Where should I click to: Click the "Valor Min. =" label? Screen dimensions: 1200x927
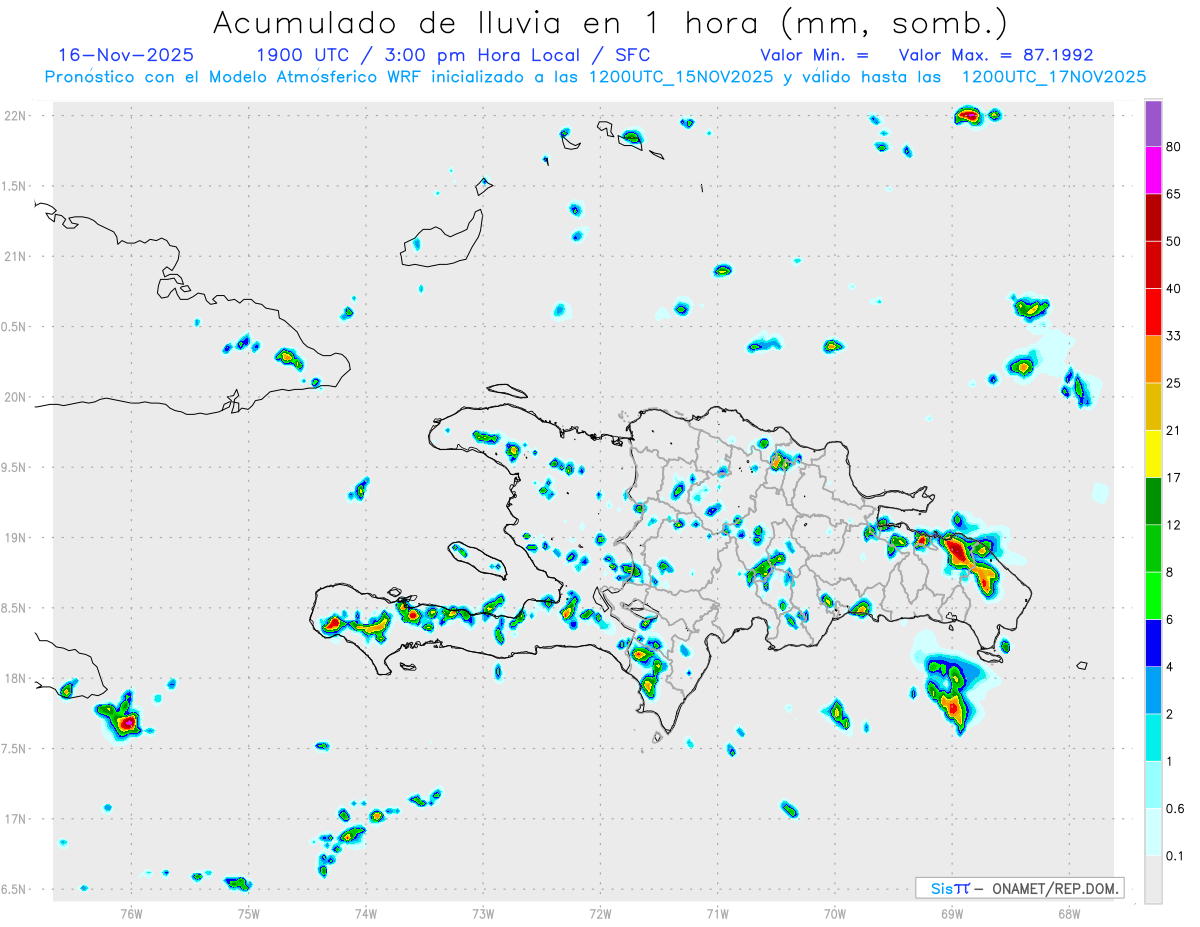pyautogui.click(x=814, y=55)
